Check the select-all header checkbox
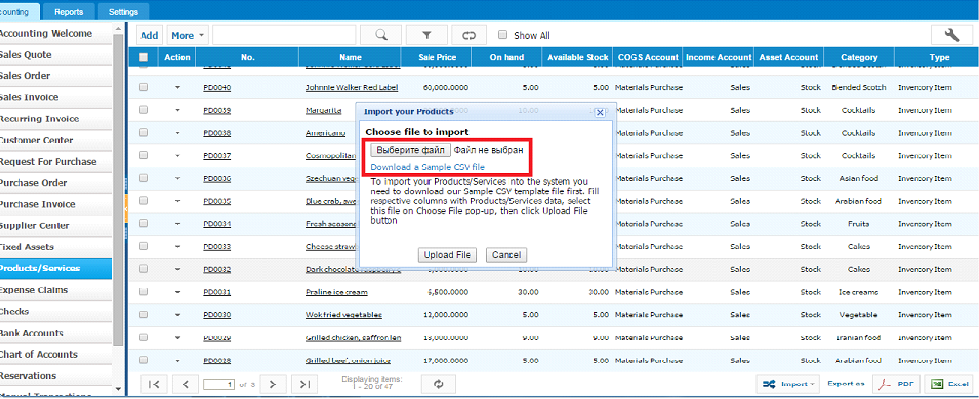 click(144, 57)
